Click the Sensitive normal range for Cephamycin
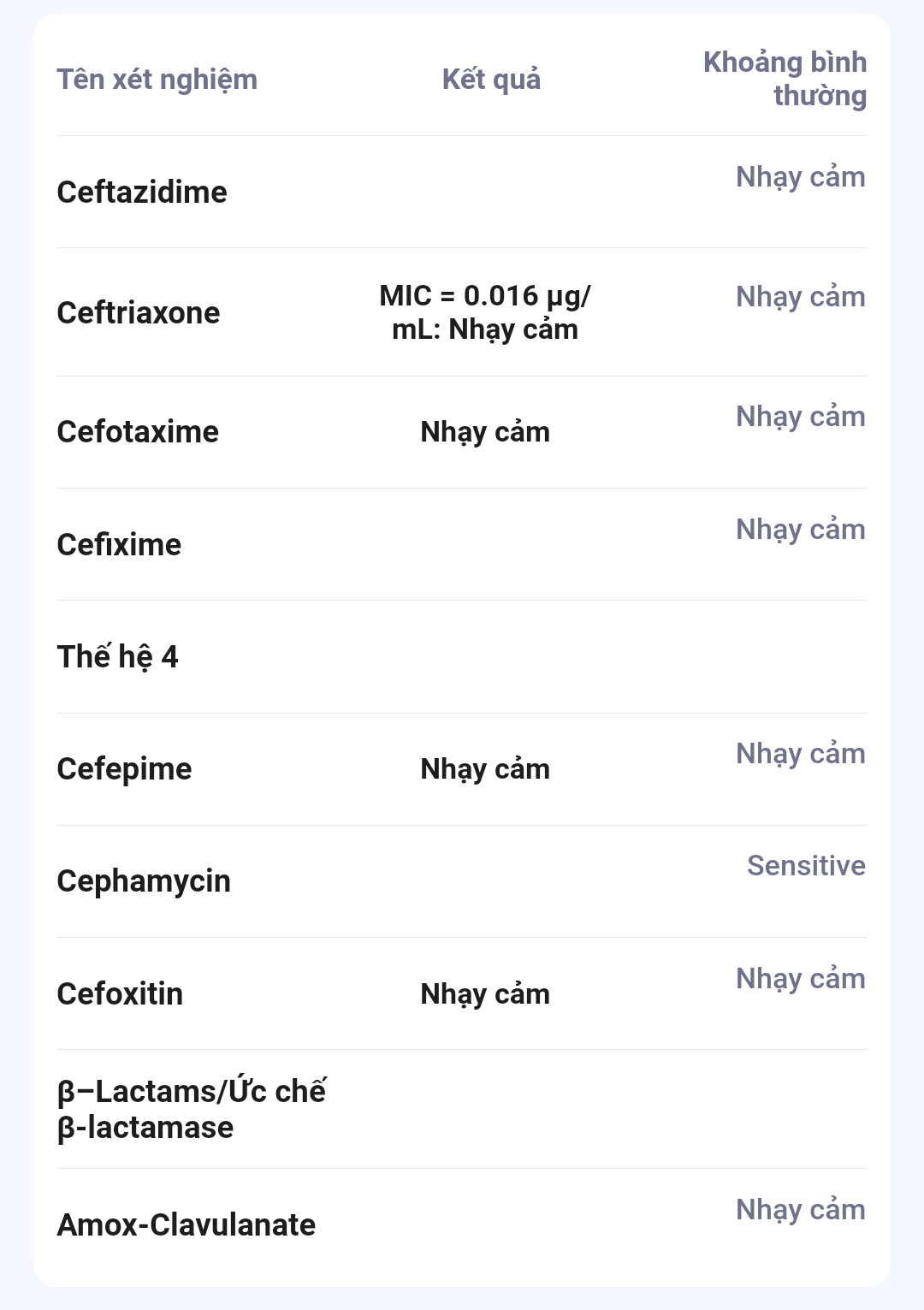 click(x=806, y=866)
